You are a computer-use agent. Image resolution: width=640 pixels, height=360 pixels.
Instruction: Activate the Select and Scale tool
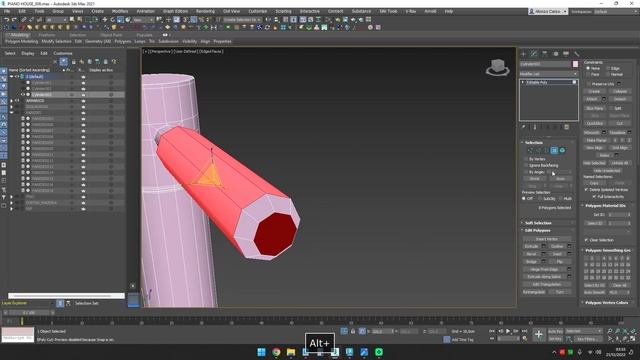[x=120, y=20]
